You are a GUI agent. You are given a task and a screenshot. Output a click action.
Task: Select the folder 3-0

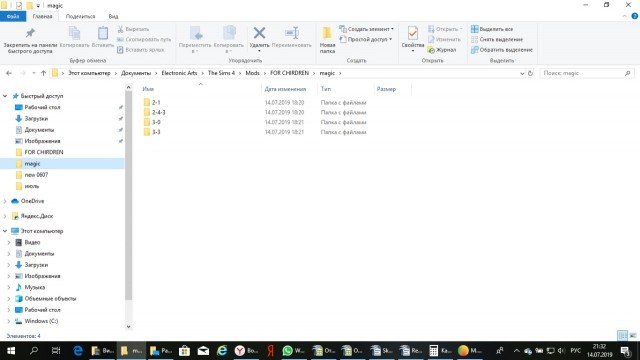point(156,122)
